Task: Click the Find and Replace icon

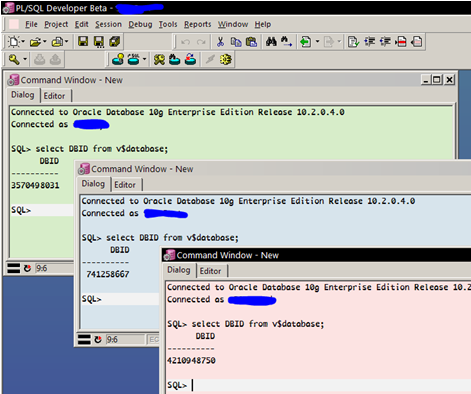Action: [x=286, y=42]
